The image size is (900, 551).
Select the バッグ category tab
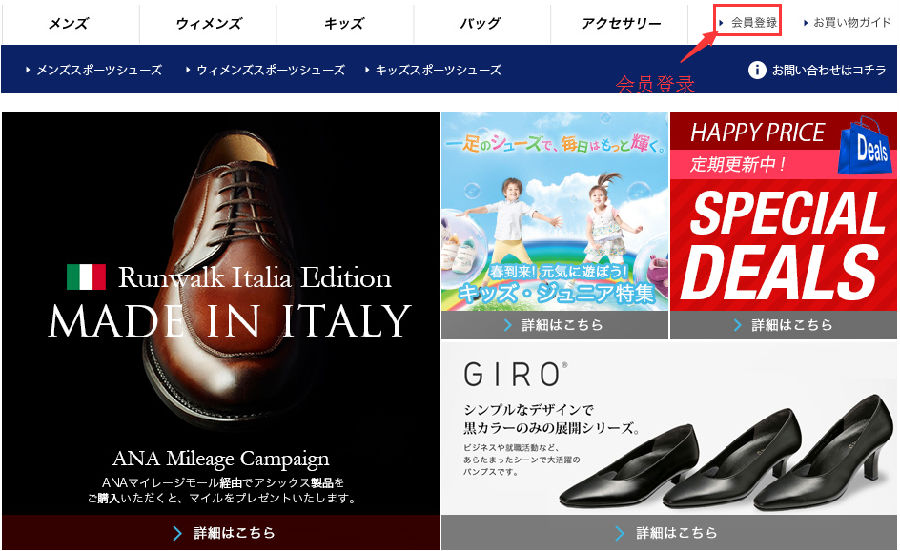coord(481,24)
